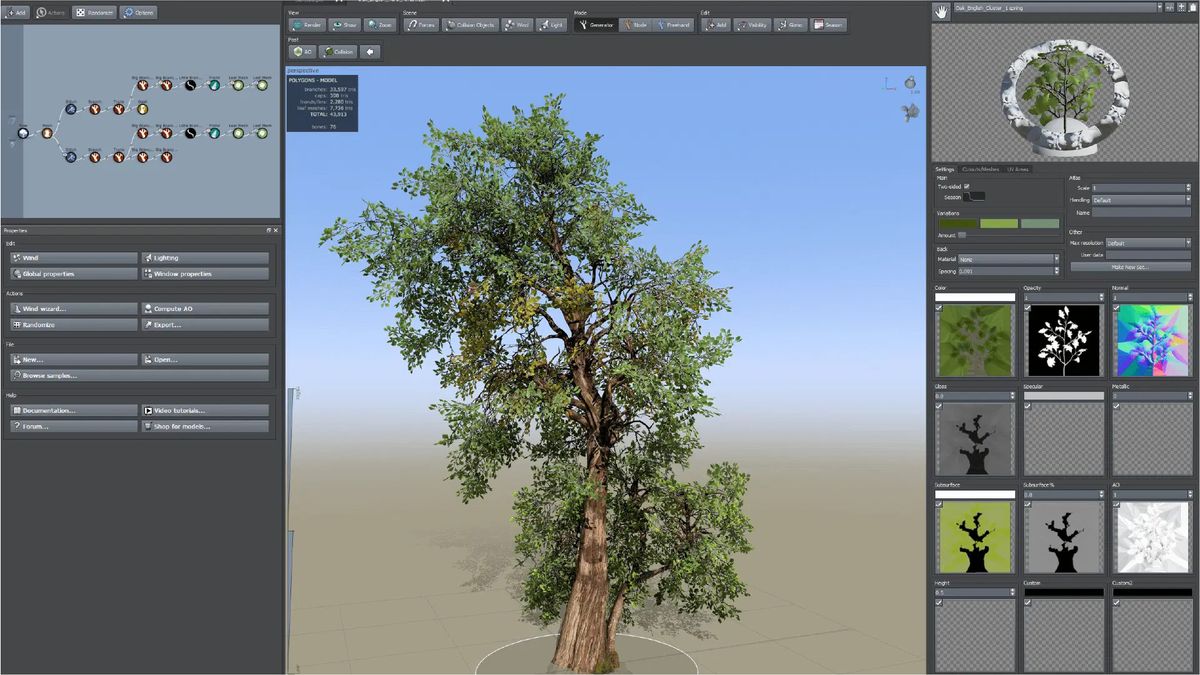
Task: Open the Settings tab in material panel
Action: pyautogui.click(x=945, y=169)
